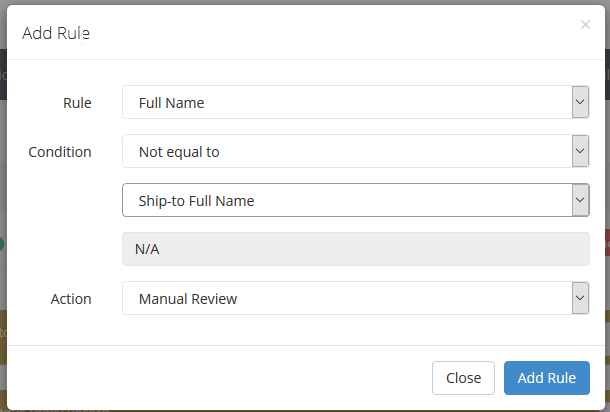Click the chevron arrow beside Ship-to Full Name

tap(580, 200)
